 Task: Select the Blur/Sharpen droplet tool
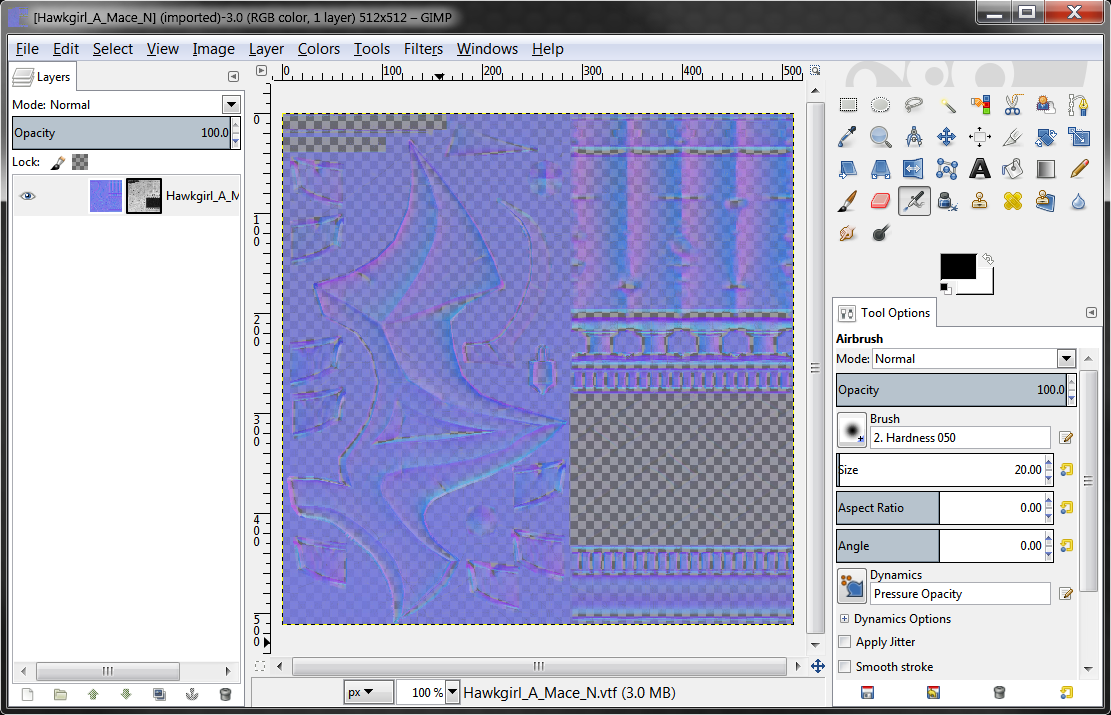point(1079,201)
